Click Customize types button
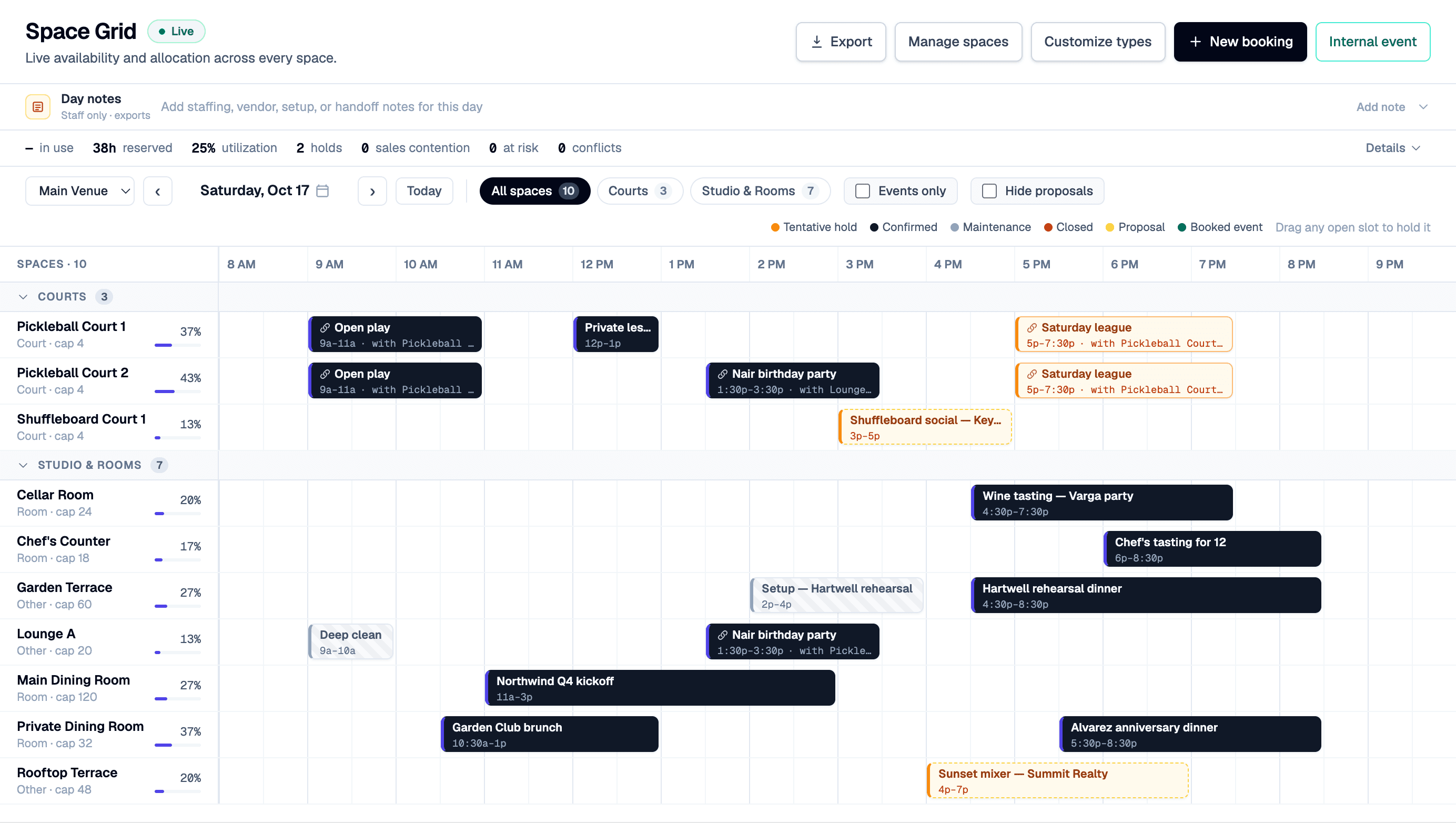1456x823 pixels. point(1098,42)
